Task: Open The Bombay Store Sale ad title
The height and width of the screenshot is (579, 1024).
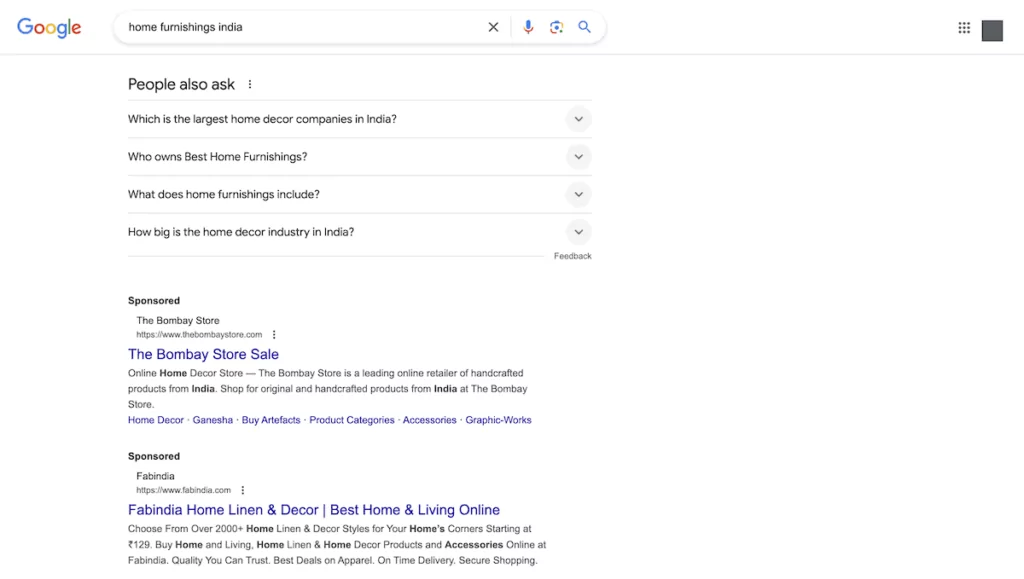Action: click(203, 354)
